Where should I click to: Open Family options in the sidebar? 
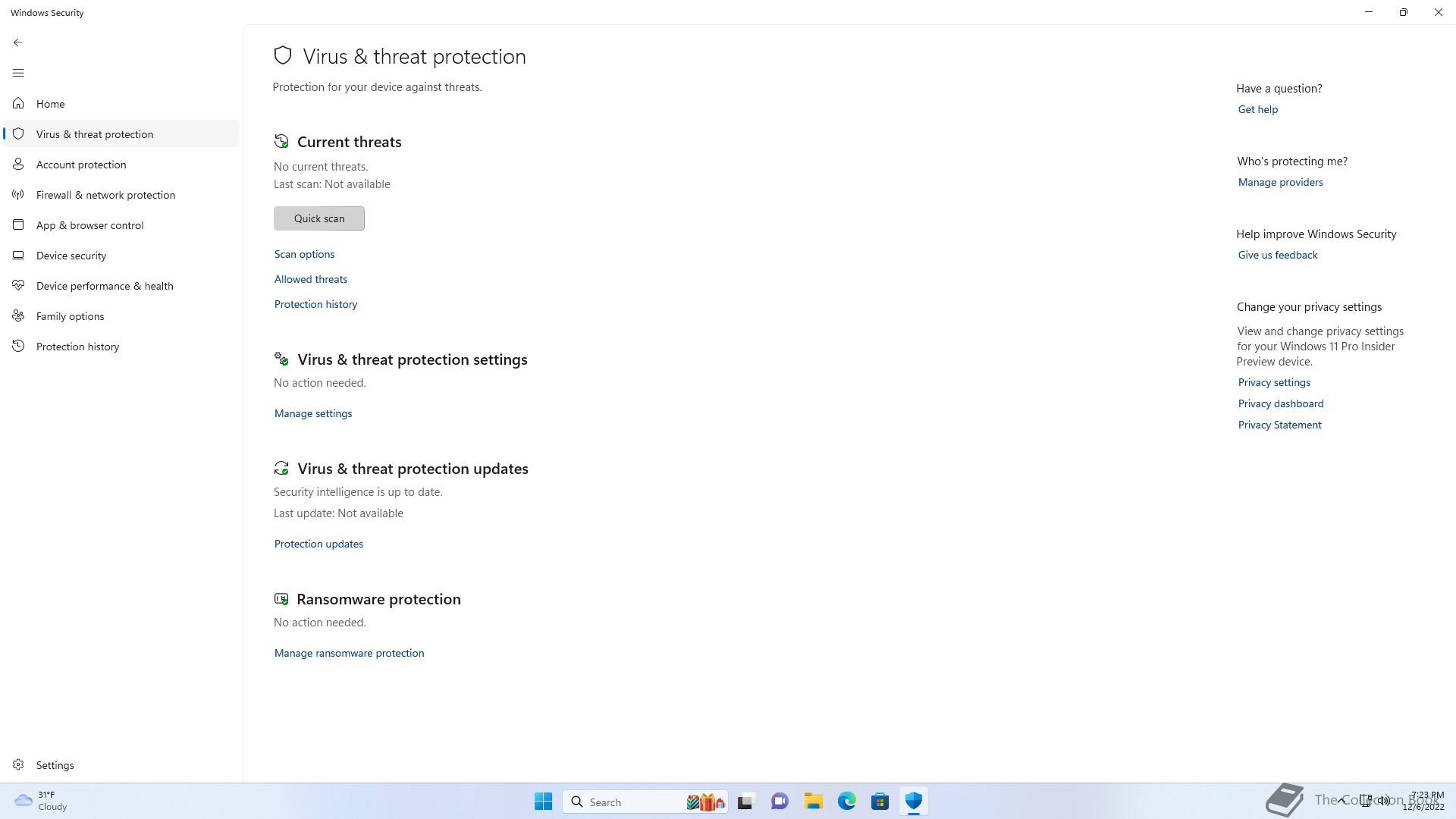[121, 316]
